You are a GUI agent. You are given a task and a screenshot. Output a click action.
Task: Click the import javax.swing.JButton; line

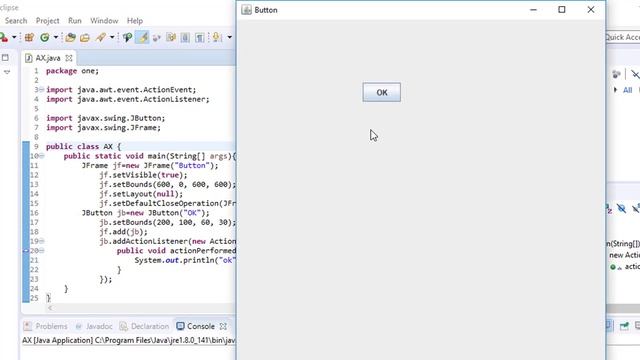point(105,118)
